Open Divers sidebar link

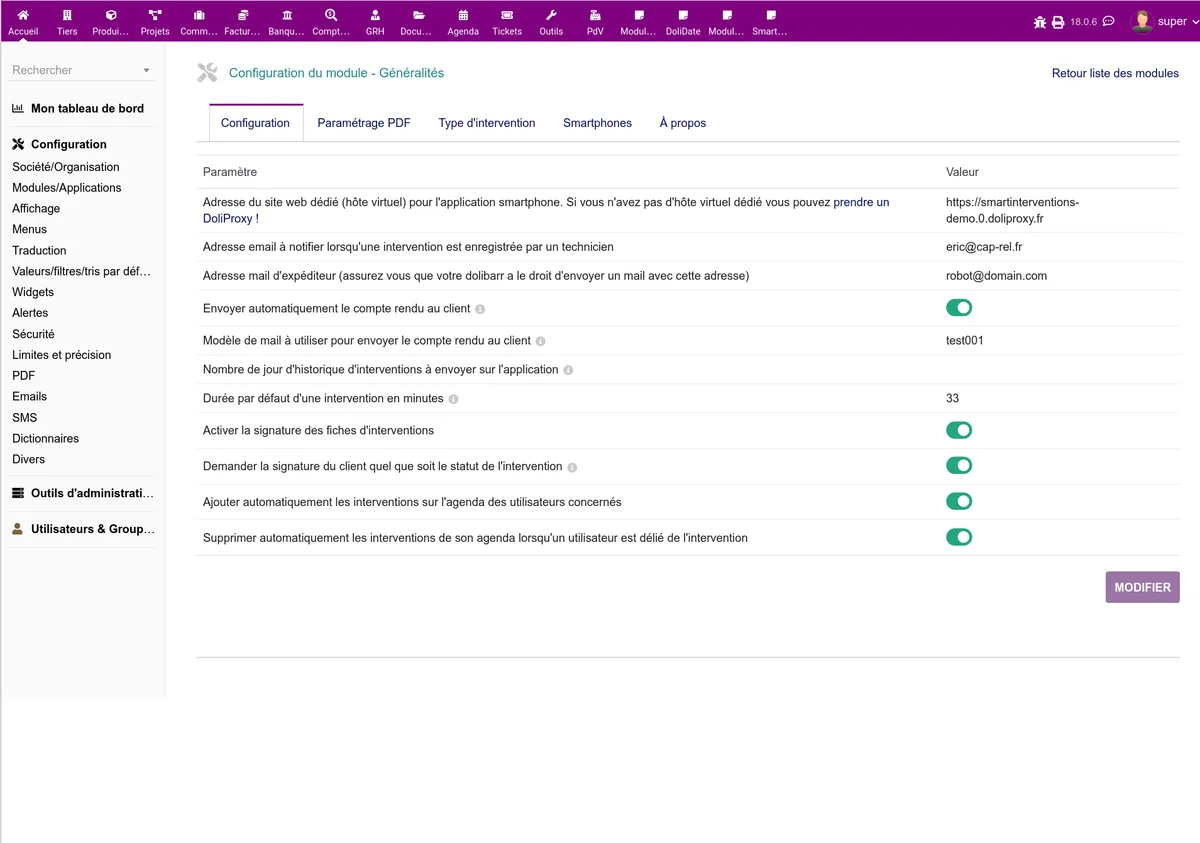pos(28,460)
